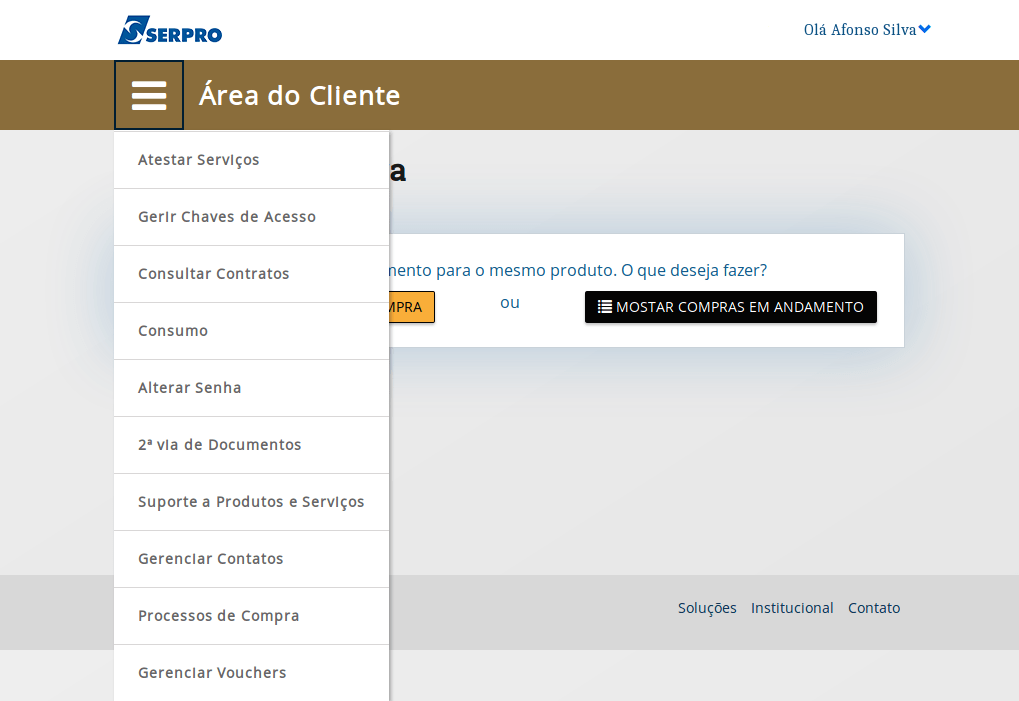The image size is (1019, 701).
Task: Click the SERPRO logo
Action: click(170, 30)
